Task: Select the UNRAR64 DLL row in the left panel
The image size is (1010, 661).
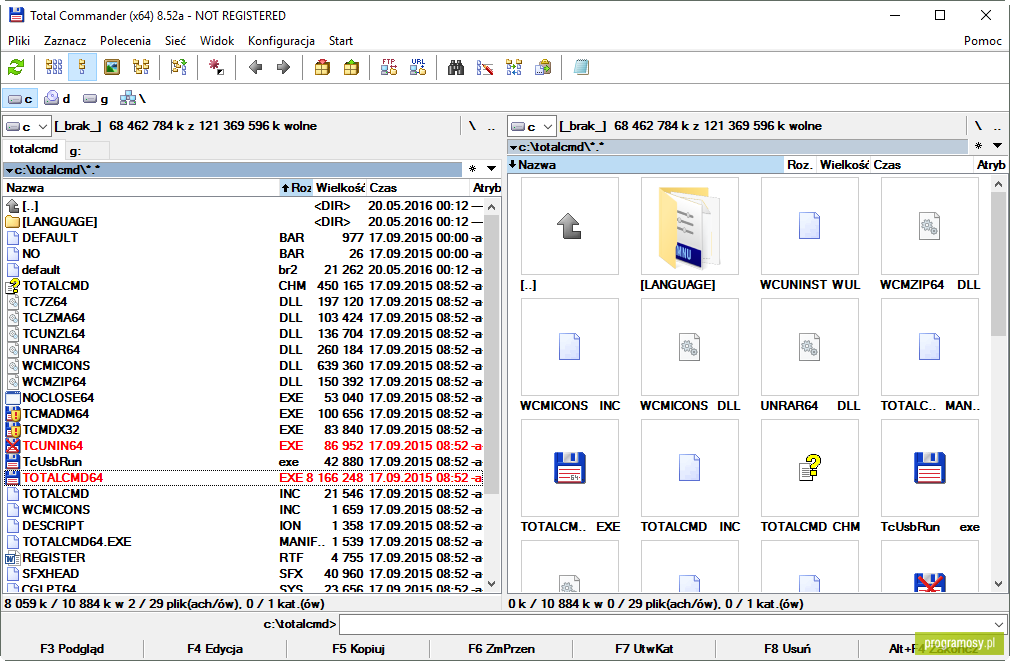Action: [243, 350]
